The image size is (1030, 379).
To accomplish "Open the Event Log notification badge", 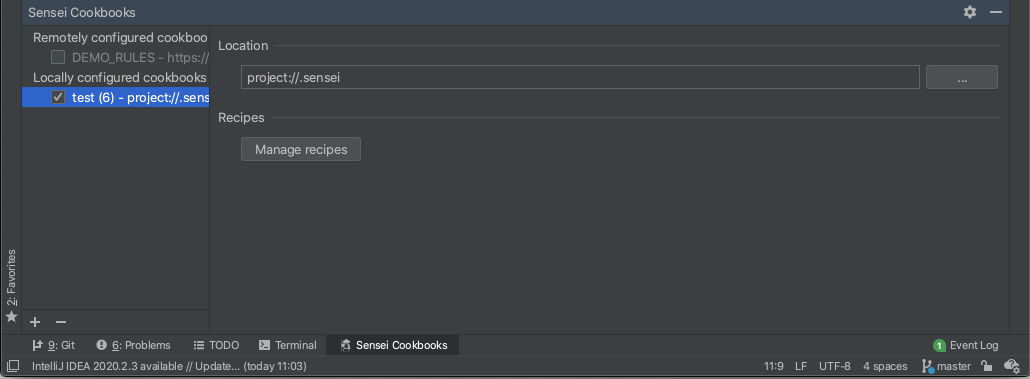I will 939,346.
